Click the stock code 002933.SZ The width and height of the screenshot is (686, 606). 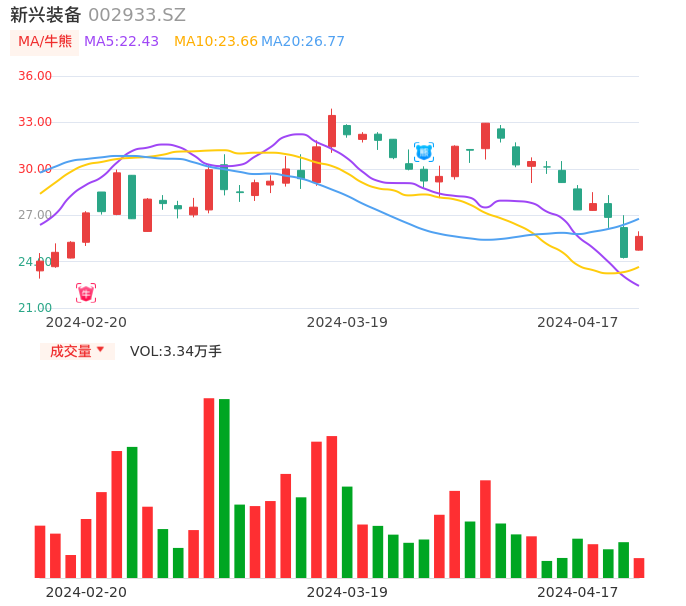click(x=137, y=15)
